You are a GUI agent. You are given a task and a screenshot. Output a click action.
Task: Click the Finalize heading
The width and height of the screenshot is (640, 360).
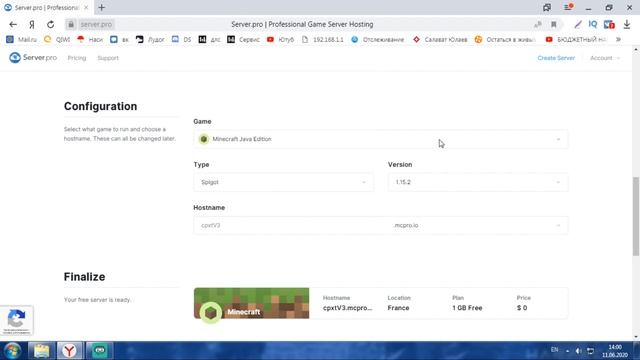pos(84,277)
